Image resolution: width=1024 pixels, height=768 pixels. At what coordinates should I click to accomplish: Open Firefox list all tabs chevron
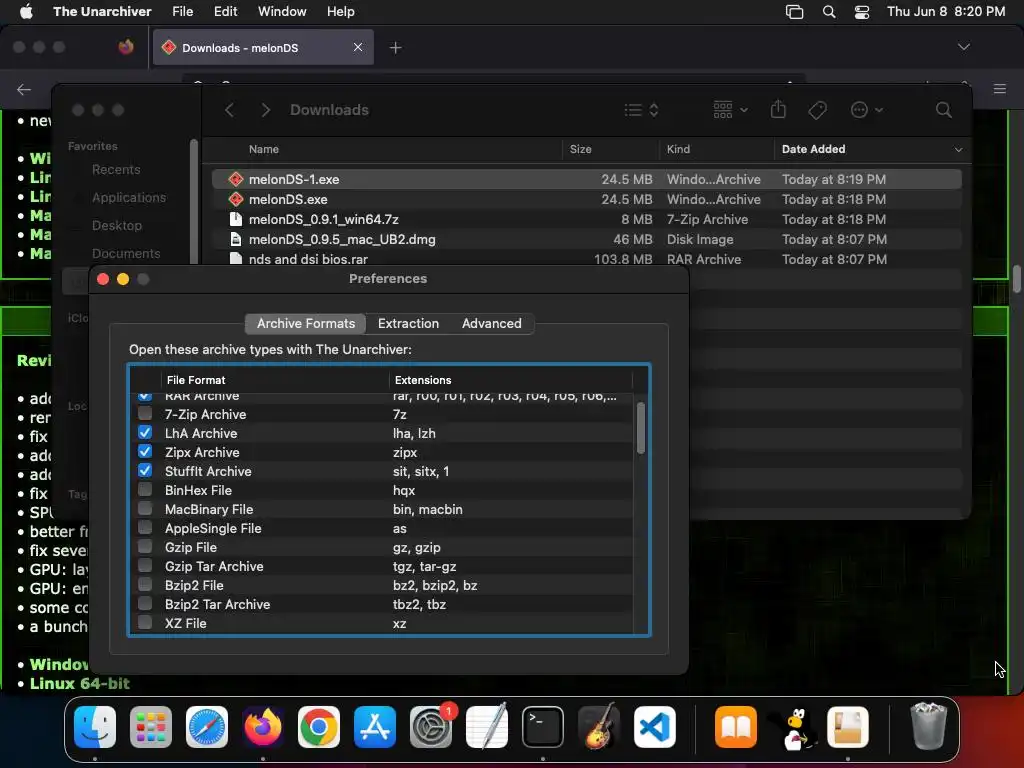tap(963, 47)
